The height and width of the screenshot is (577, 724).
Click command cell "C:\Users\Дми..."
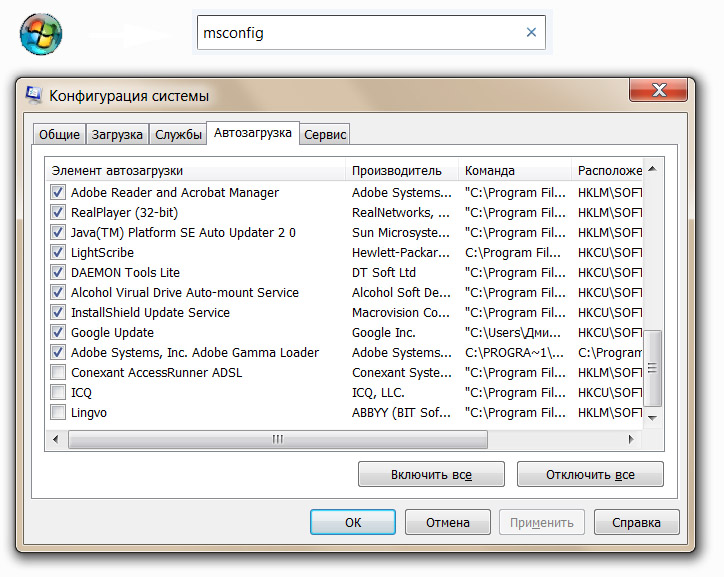coord(513,332)
